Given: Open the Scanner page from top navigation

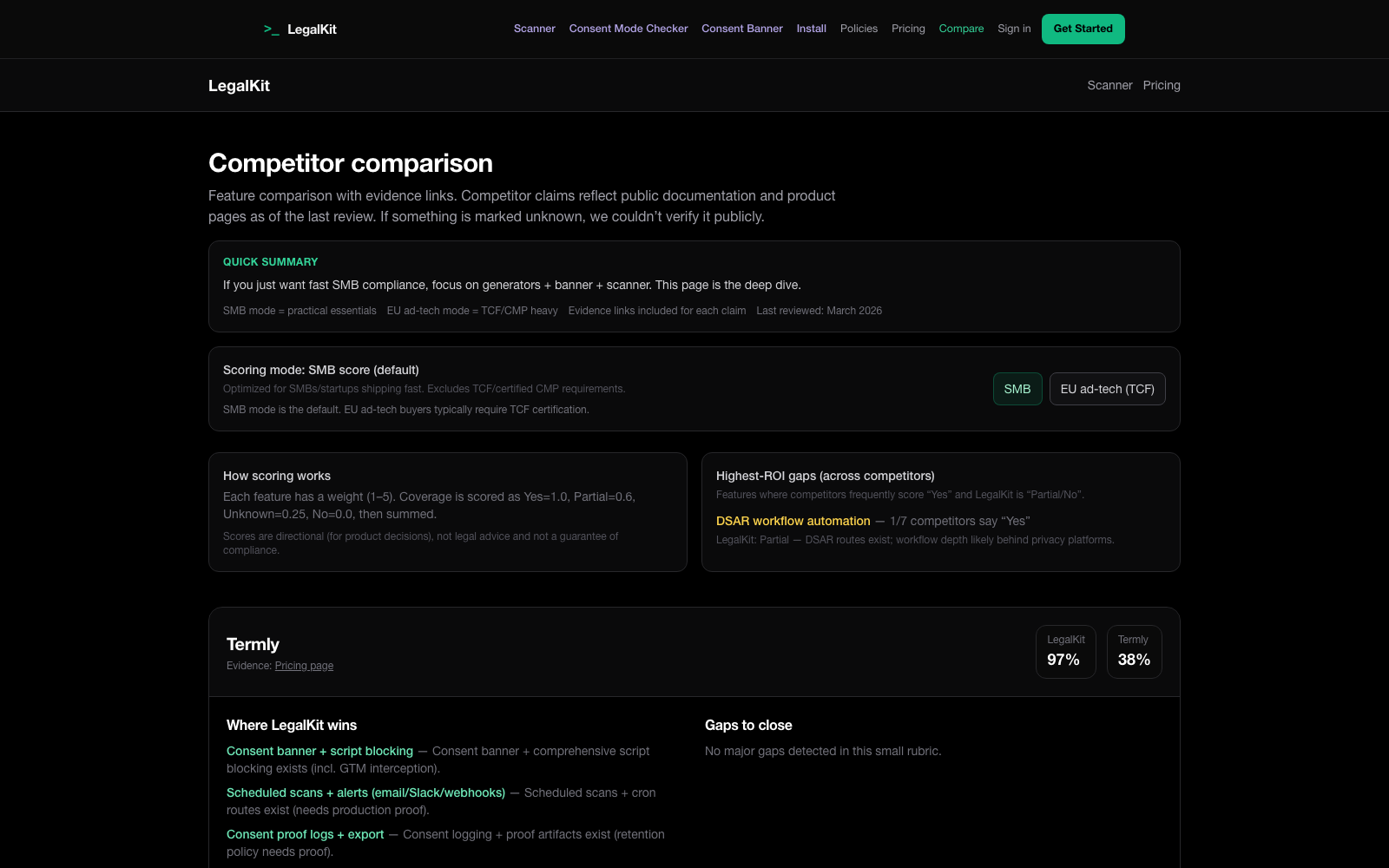Looking at the screenshot, I should click(534, 29).
